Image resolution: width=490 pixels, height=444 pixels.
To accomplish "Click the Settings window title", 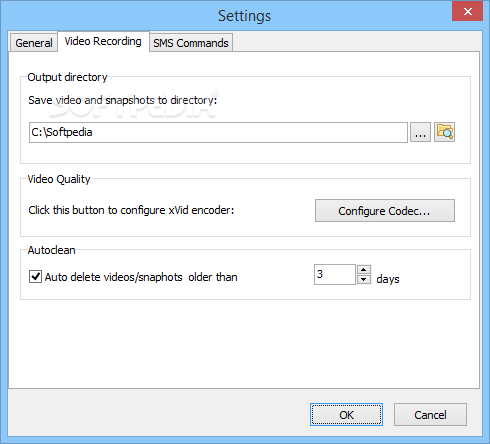I will point(244,16).
